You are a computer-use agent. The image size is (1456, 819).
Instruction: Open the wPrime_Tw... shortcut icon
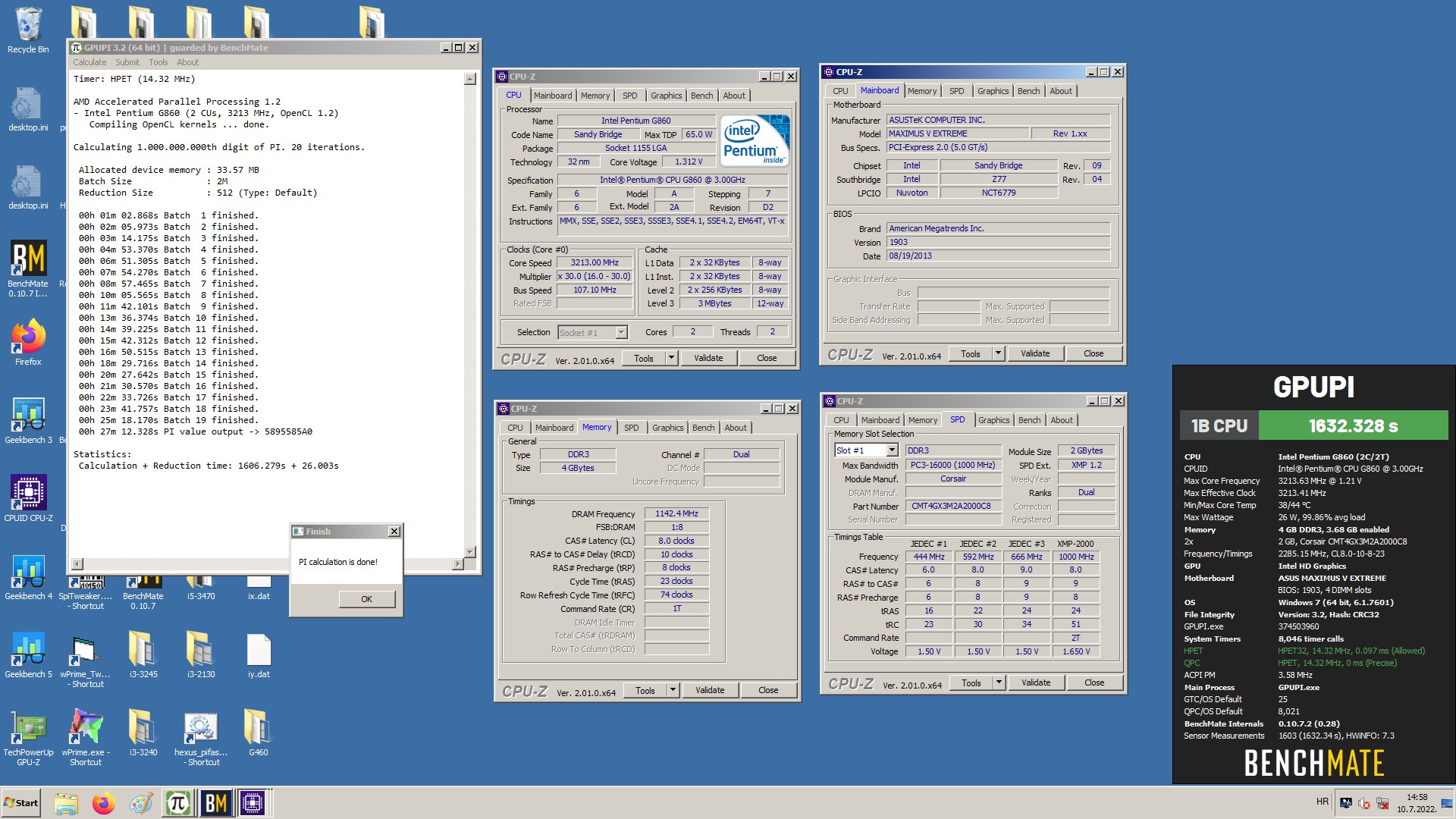tap(86, 660)
